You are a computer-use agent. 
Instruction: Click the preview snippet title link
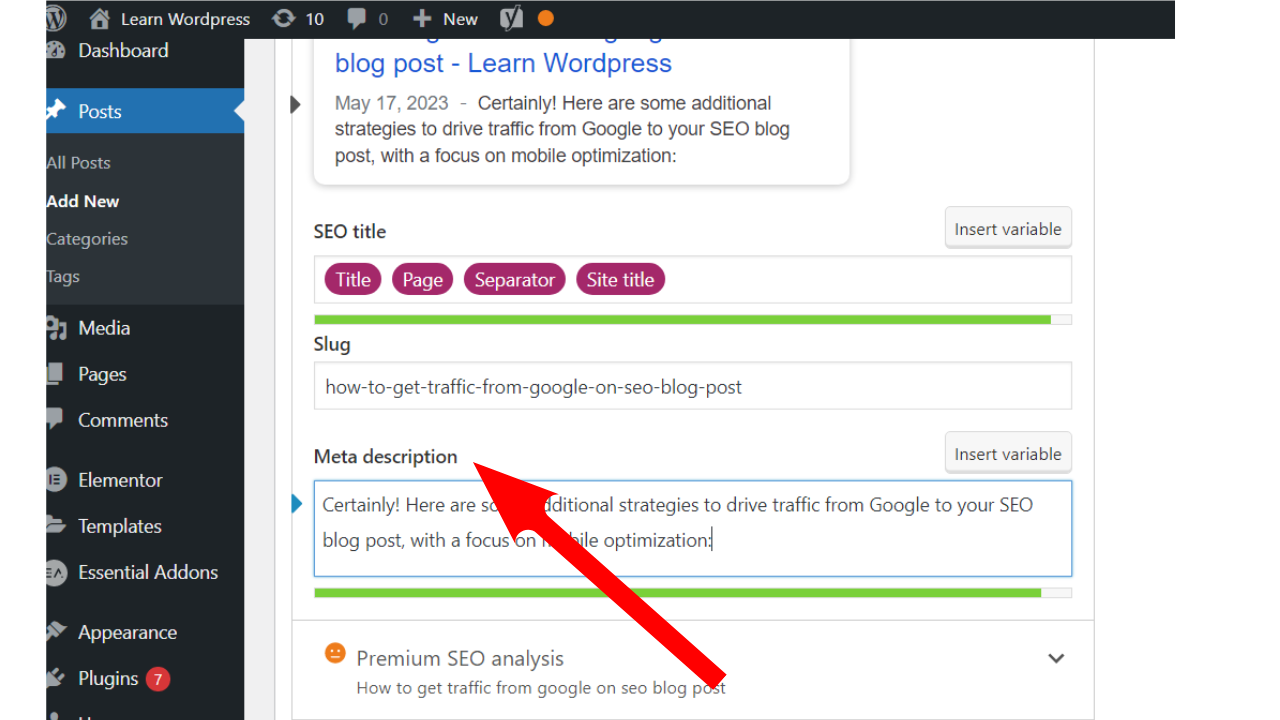[503, 63]
